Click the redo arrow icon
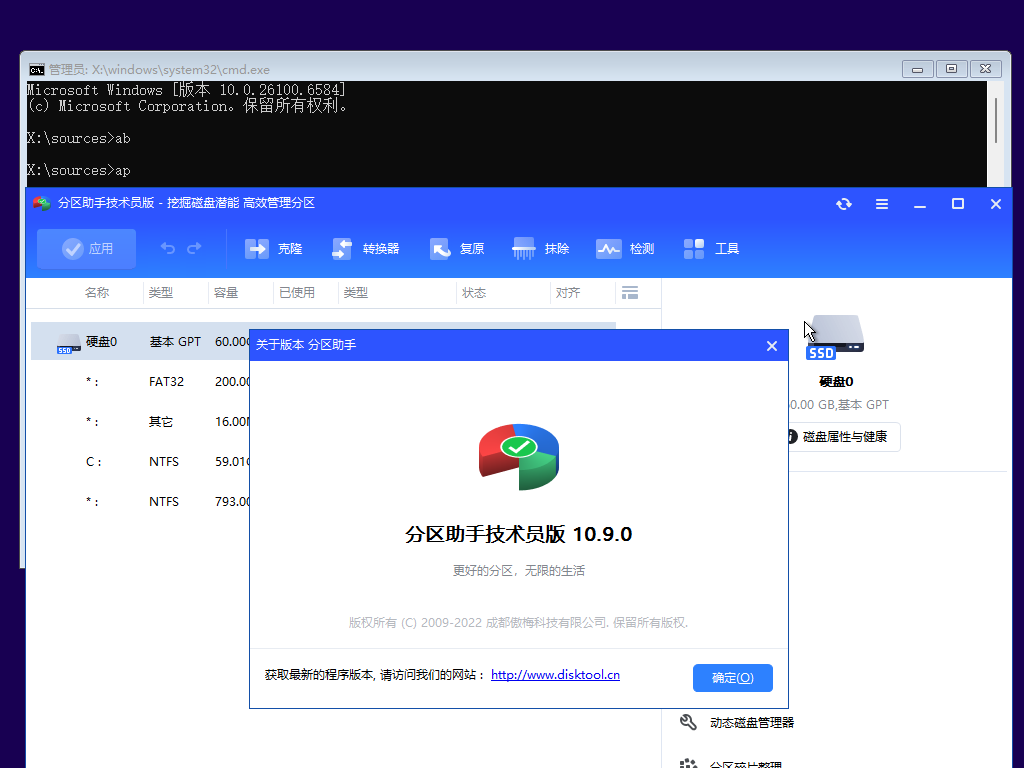 click(x=194, y=248)
